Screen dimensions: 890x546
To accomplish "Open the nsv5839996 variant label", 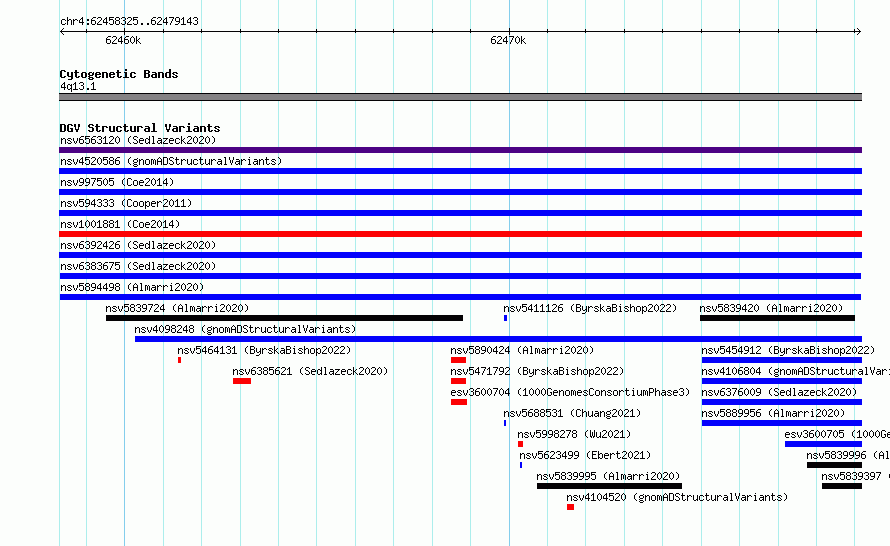I will (x=847, y=455).
